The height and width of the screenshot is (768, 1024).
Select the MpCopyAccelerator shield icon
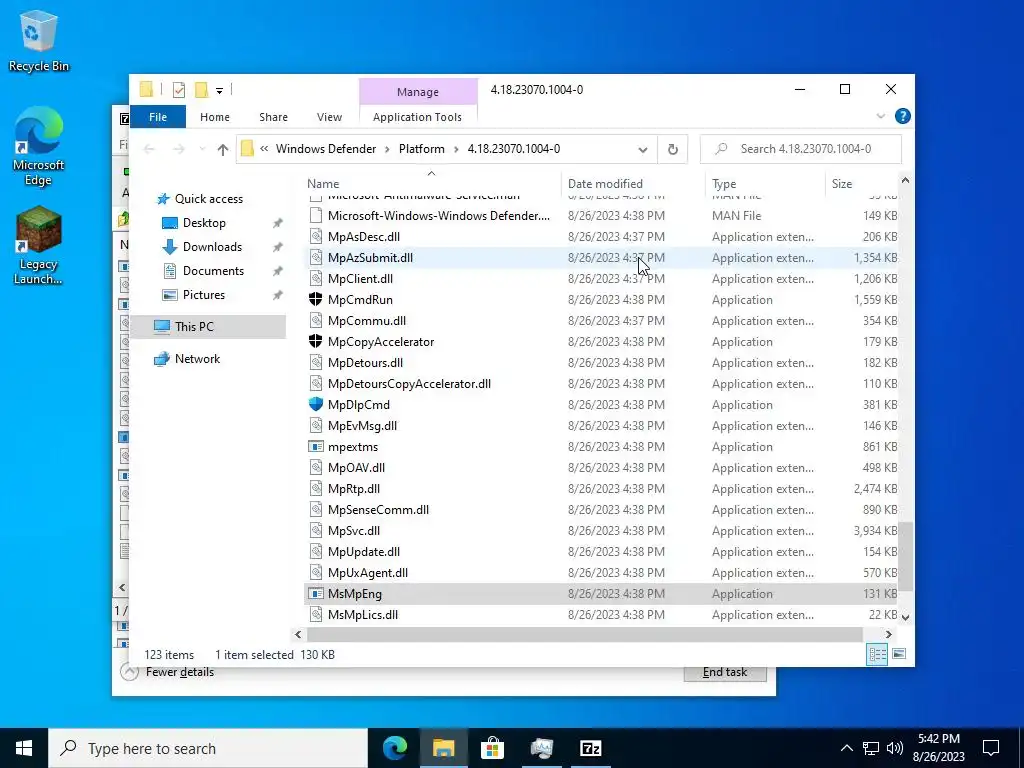(315, 342)
